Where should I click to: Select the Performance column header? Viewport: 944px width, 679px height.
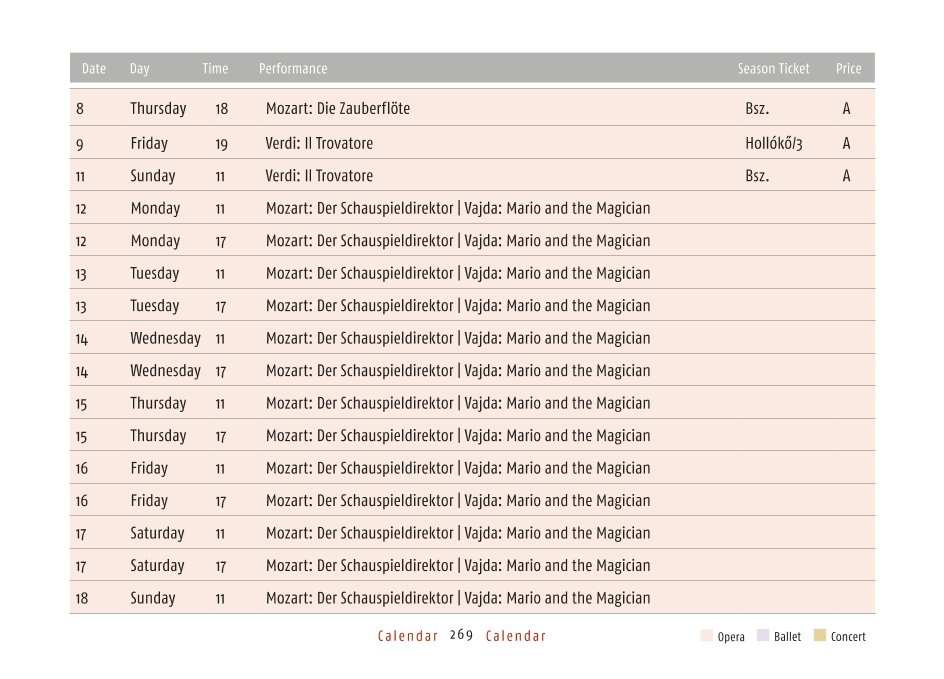click(x=293, y=69)
